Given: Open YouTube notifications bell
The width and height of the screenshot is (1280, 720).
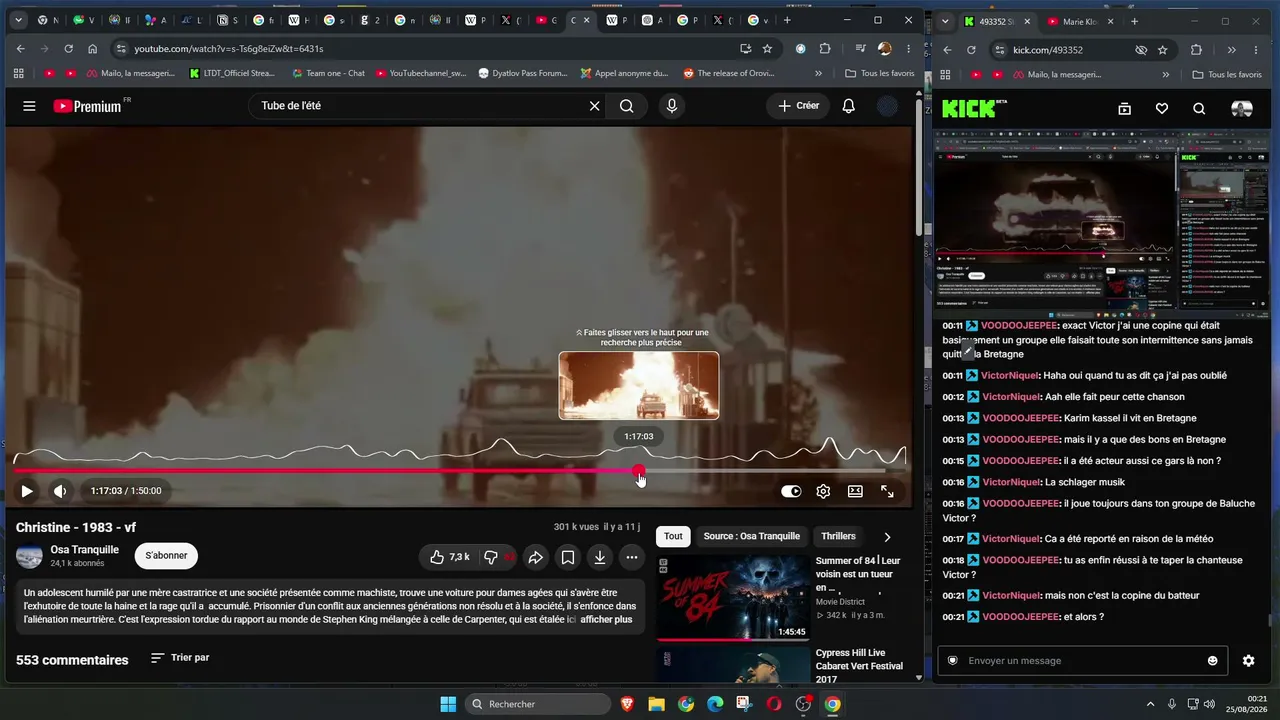Looking at the screenshot, I should pyautogui.click(x=848, y=106).
